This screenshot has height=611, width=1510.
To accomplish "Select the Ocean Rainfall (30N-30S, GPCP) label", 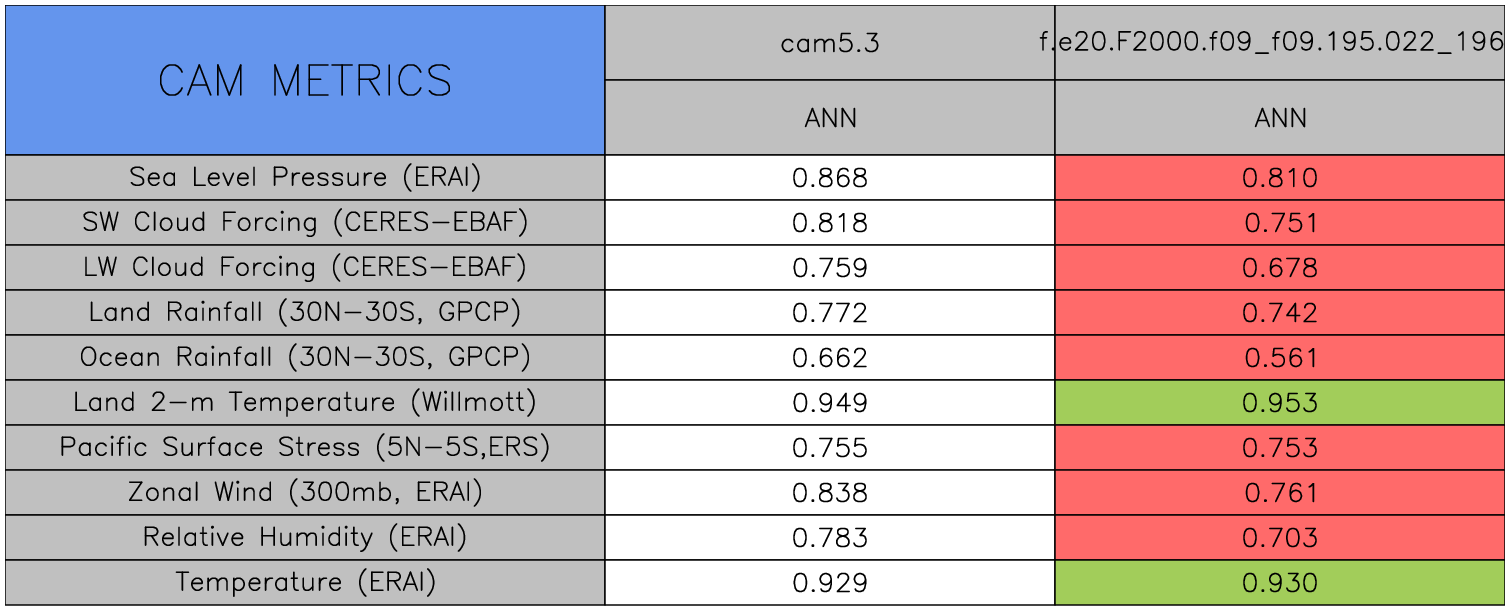I will click(x=305, y=358).
